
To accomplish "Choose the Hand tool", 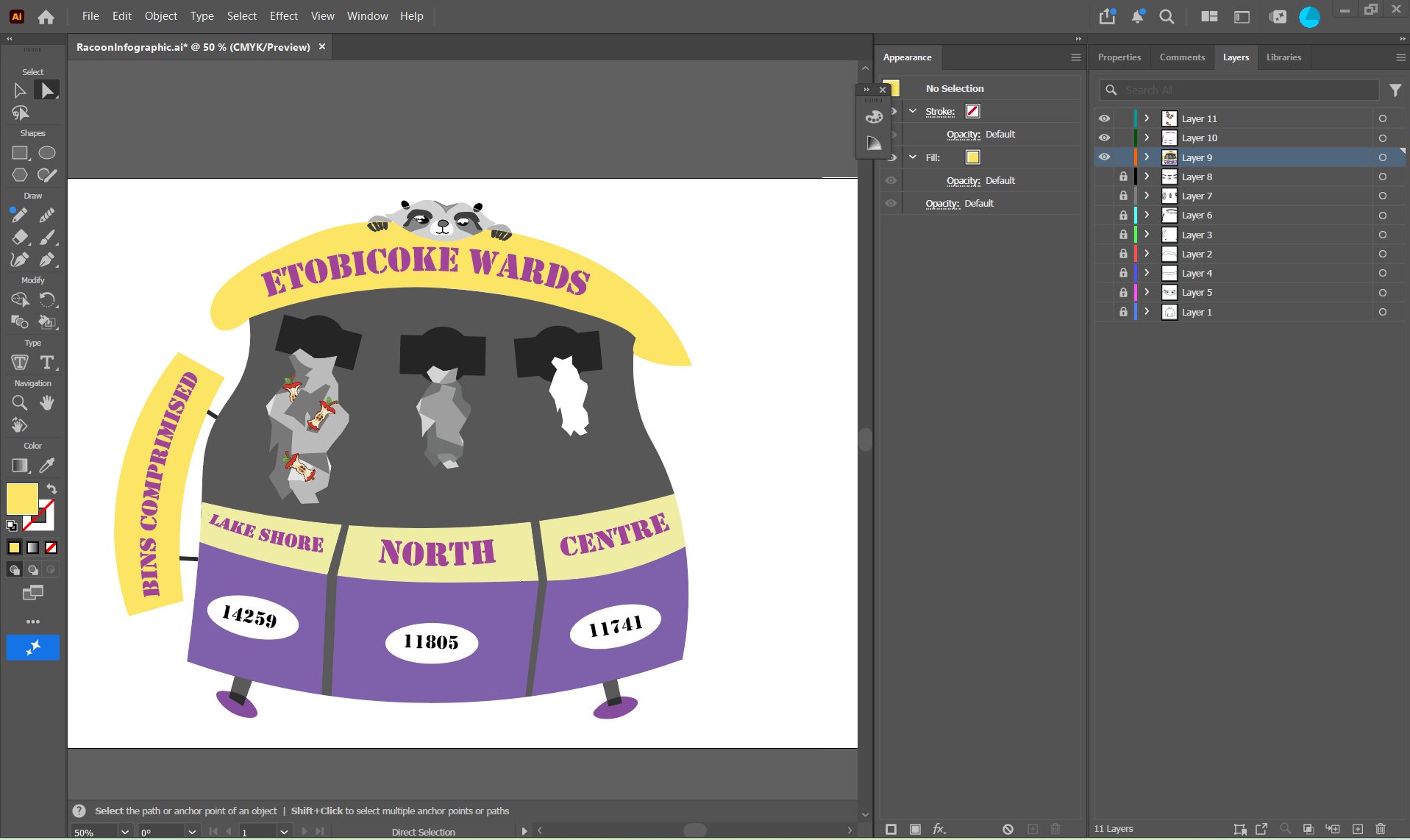I will pyautogui.click(x=47, y=403).
